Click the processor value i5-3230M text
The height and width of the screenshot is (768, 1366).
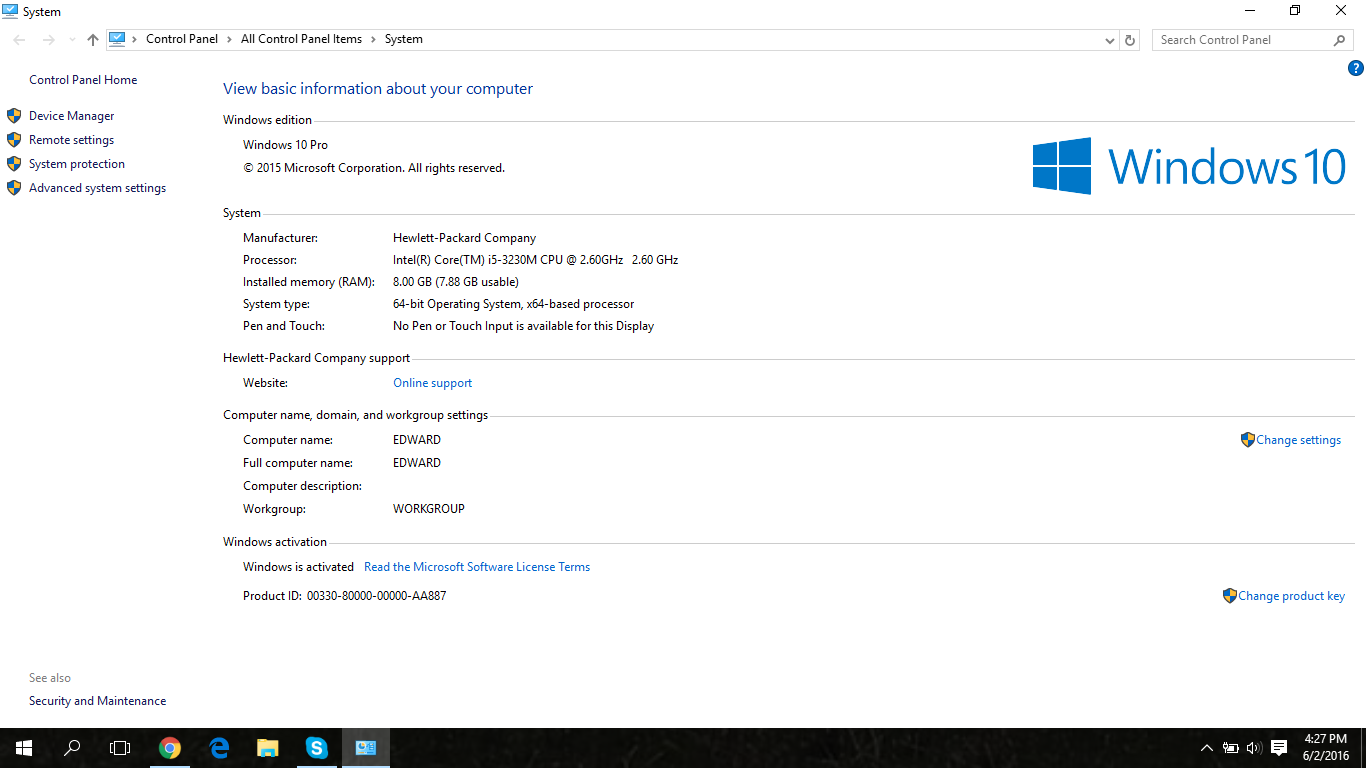tap(536, 260)
